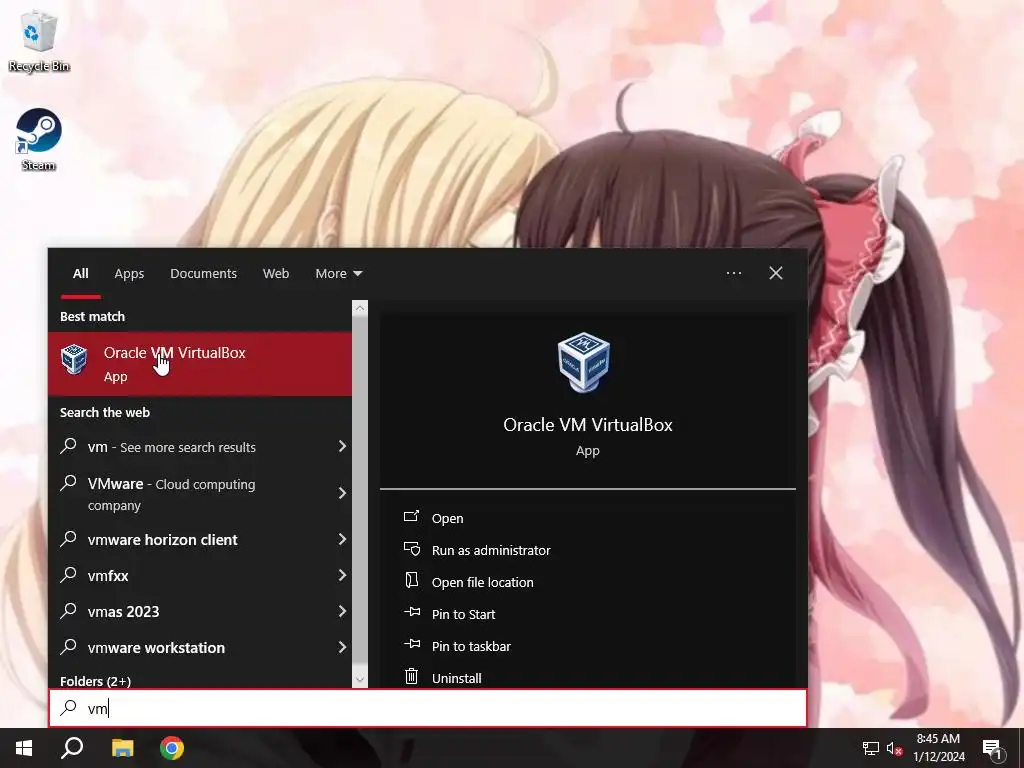Click the VirtualBox icon in Best match

point(74,360)
